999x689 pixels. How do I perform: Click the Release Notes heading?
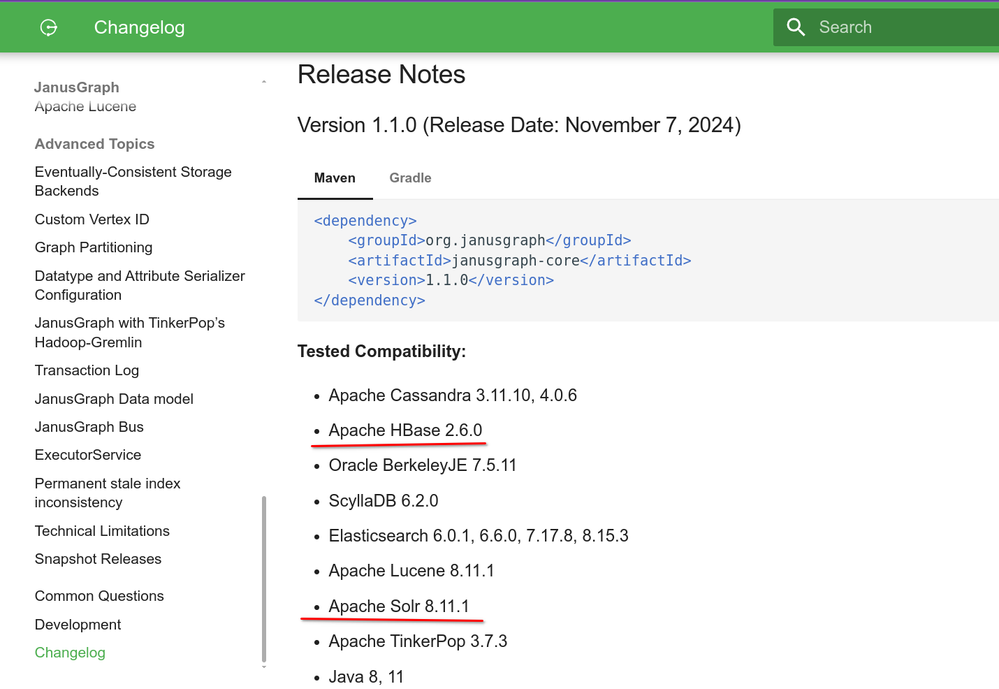pyautogui.click(x=381, y=75)
